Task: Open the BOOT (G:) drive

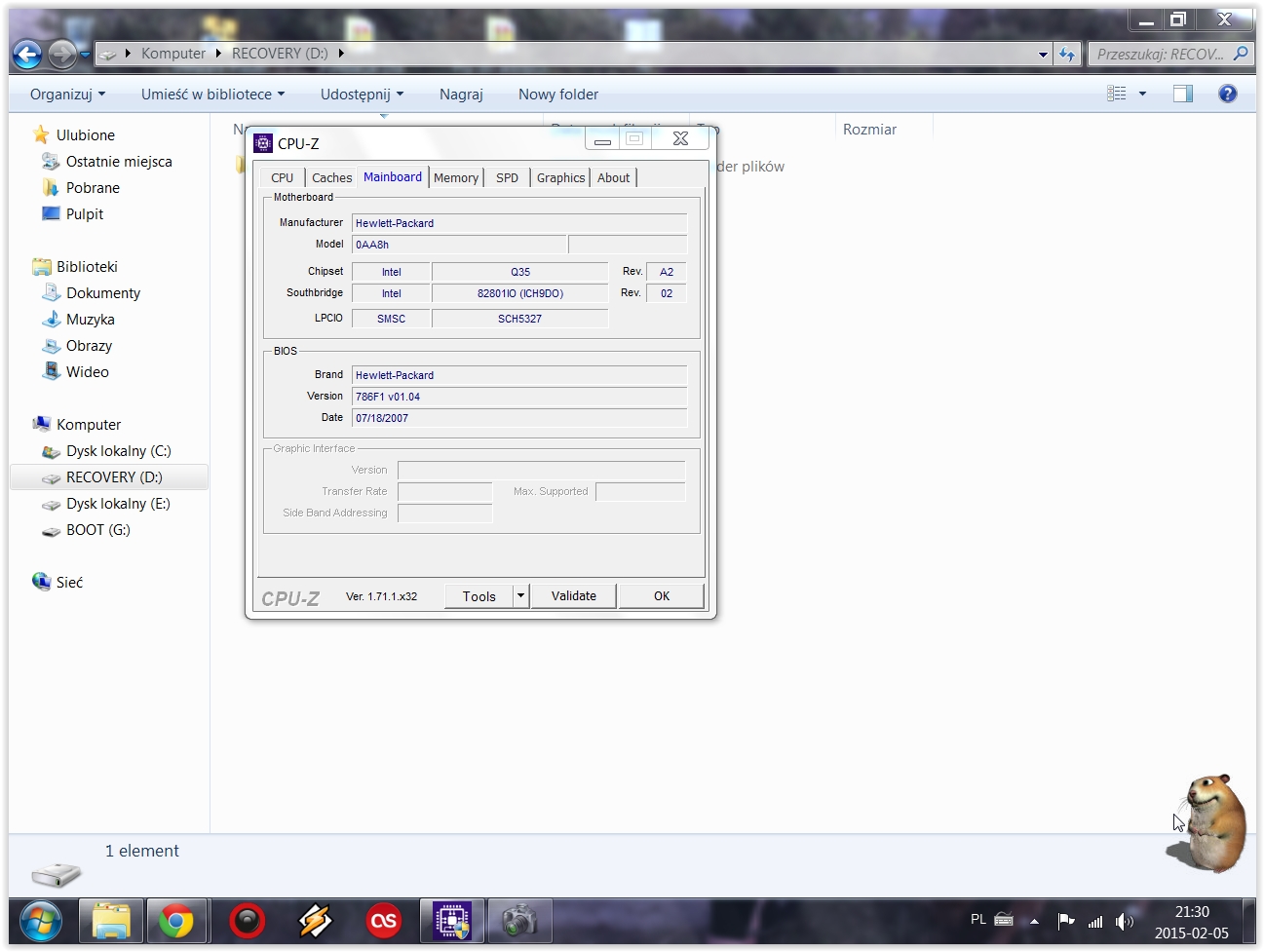Action: click(98, 530)
